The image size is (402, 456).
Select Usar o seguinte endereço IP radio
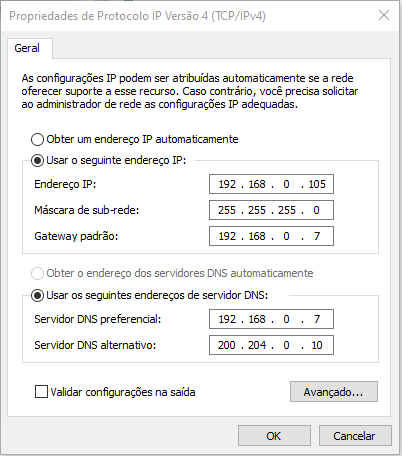click(x=37, y=161)
